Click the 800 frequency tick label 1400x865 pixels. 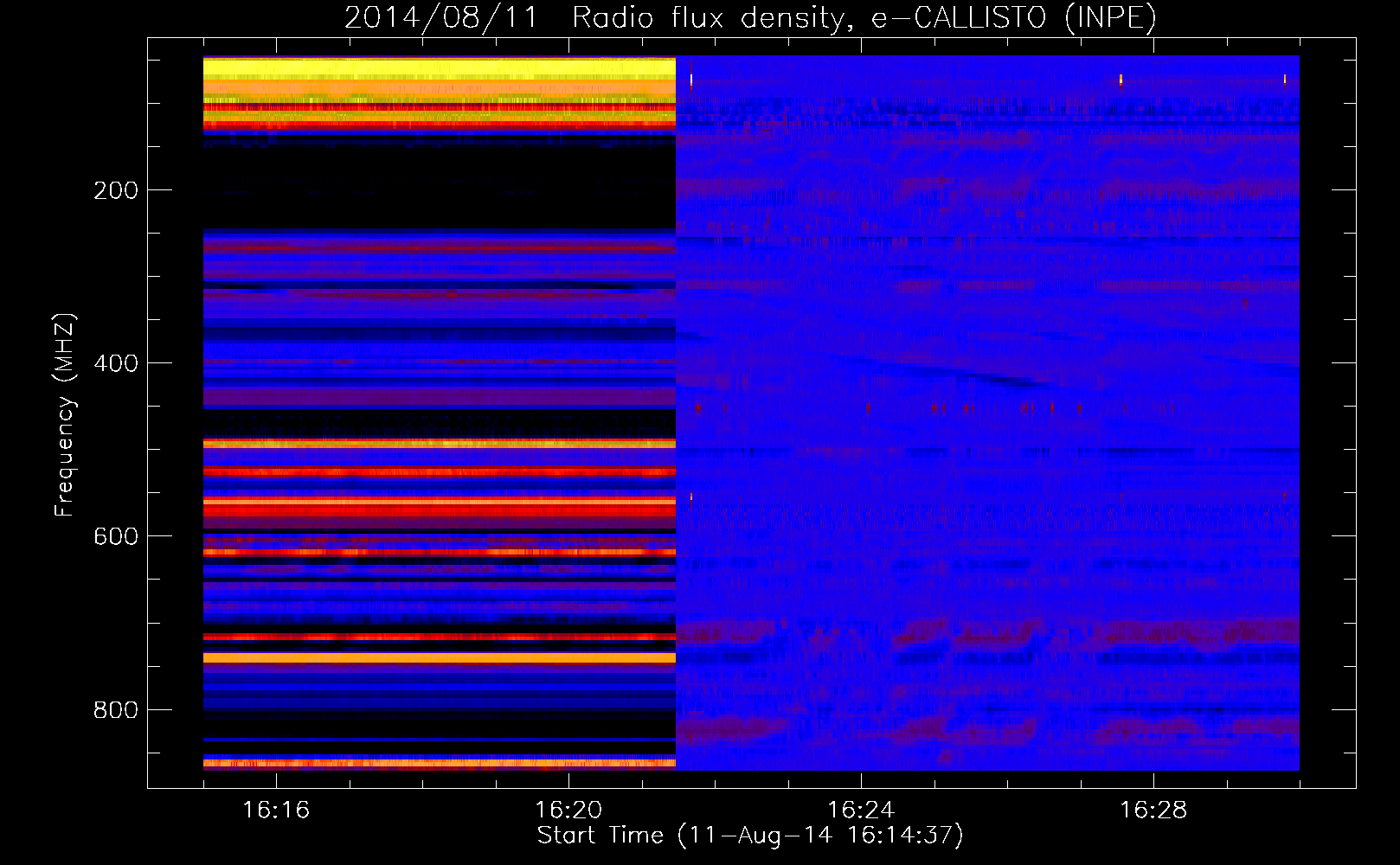tap(116, 709)
